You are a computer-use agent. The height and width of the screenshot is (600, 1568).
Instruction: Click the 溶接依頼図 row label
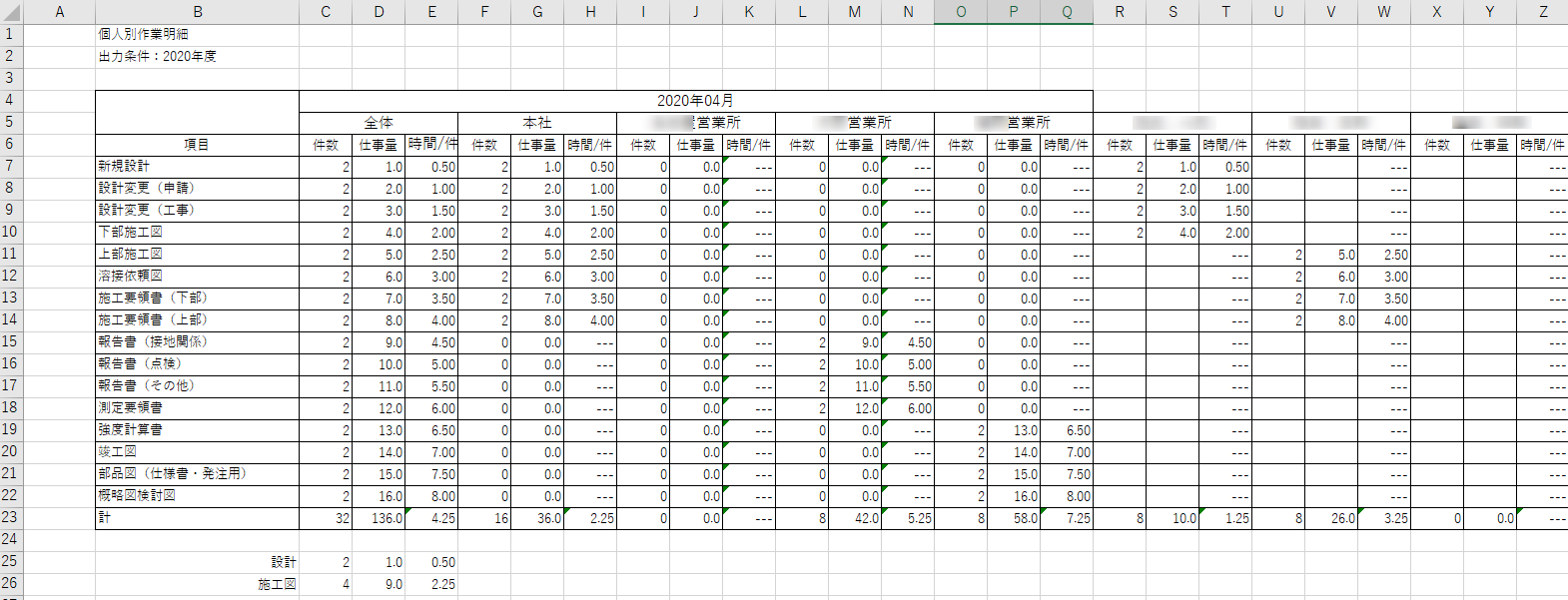point(130,277)
